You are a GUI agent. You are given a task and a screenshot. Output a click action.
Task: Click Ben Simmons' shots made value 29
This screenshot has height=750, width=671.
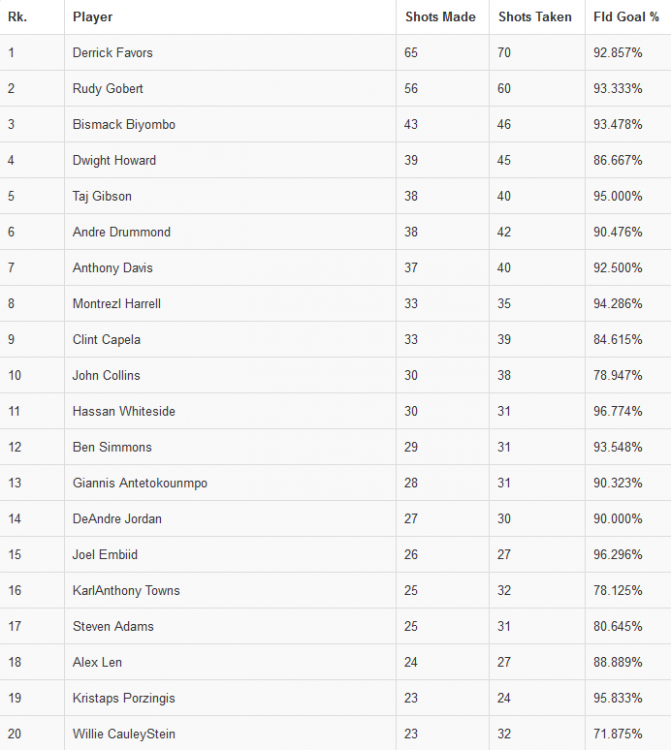pyautogui.click(x=412, y=447)
